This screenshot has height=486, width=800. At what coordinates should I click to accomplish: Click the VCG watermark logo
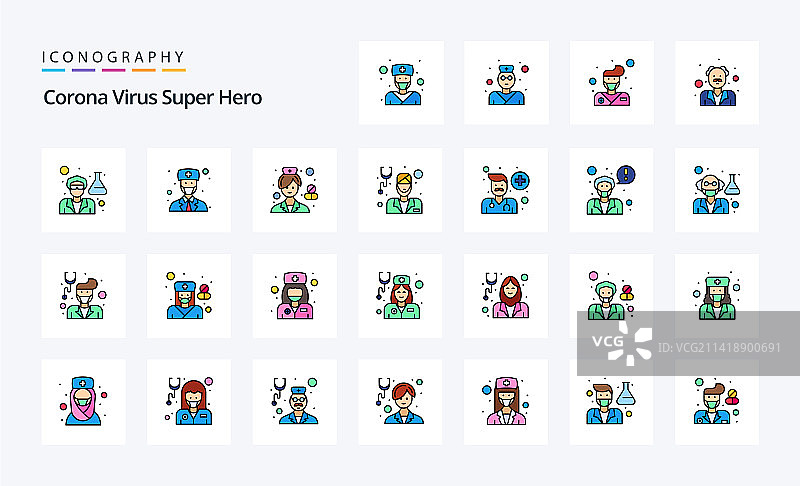click(x=622, y=341)
